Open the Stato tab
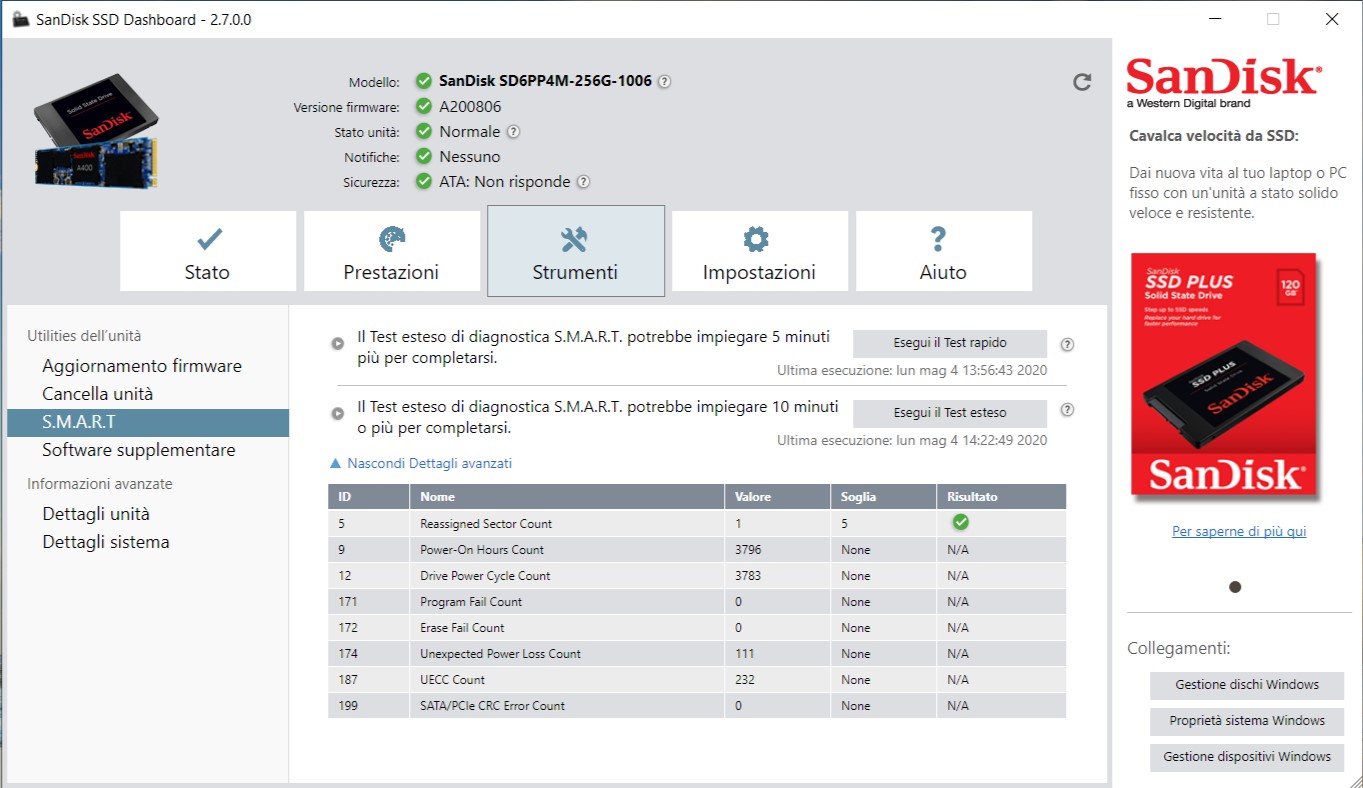 208,251
